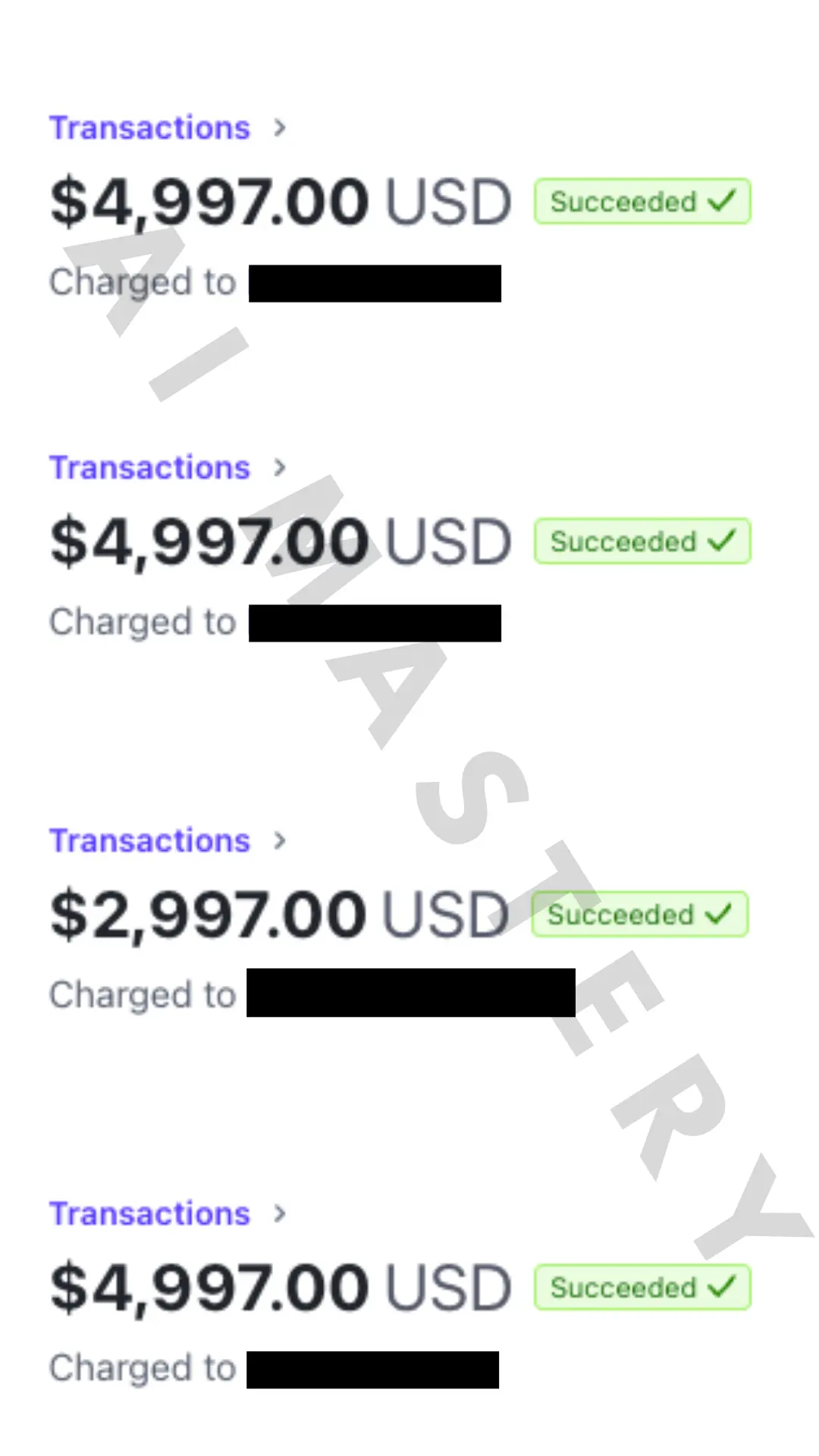
Task: Click Succeeded checkmark badge on the last payment
Action: coord(642,1288)
